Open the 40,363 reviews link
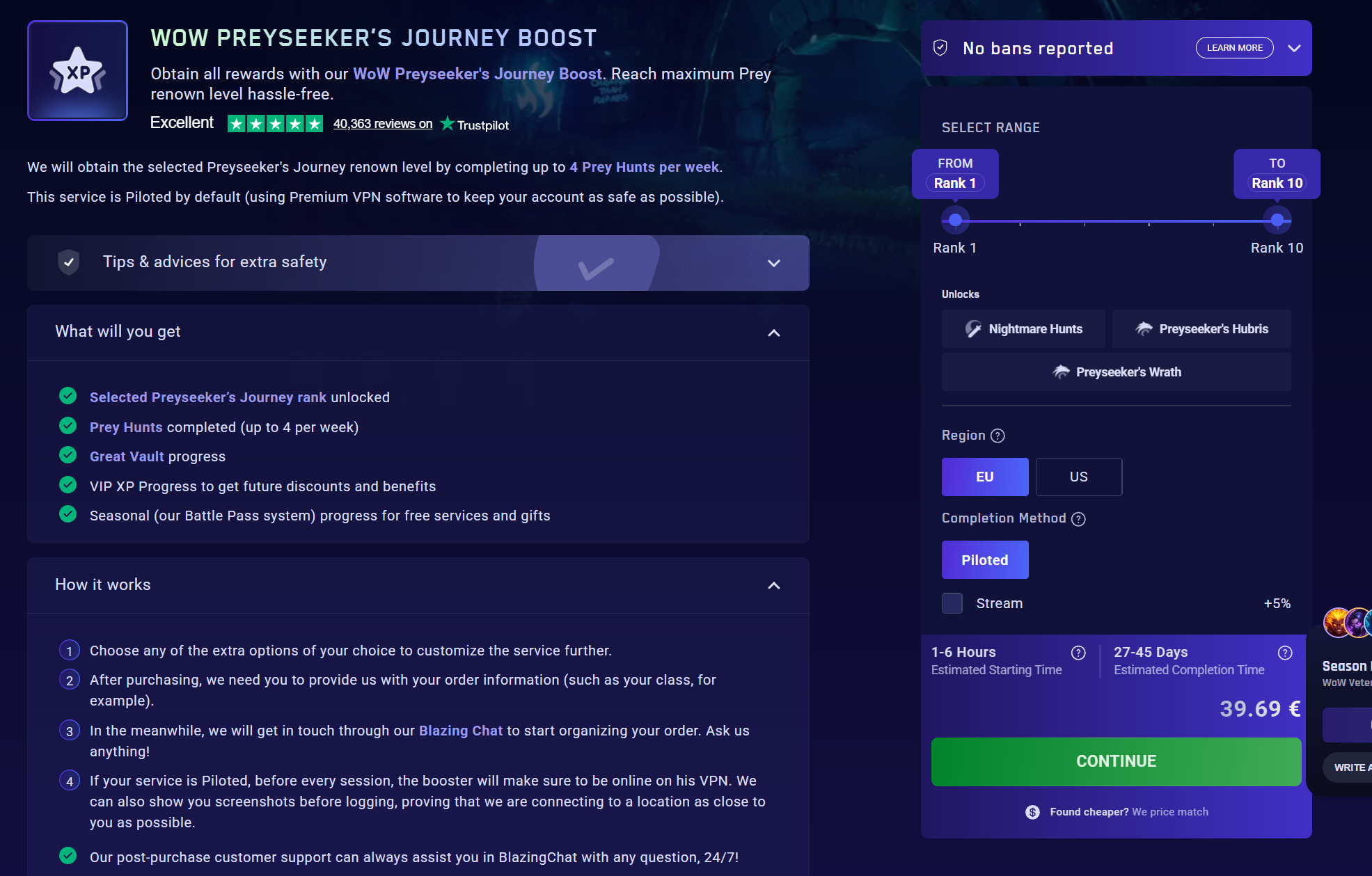This screenshot has height=876, width=1372. tap(383, 124)
